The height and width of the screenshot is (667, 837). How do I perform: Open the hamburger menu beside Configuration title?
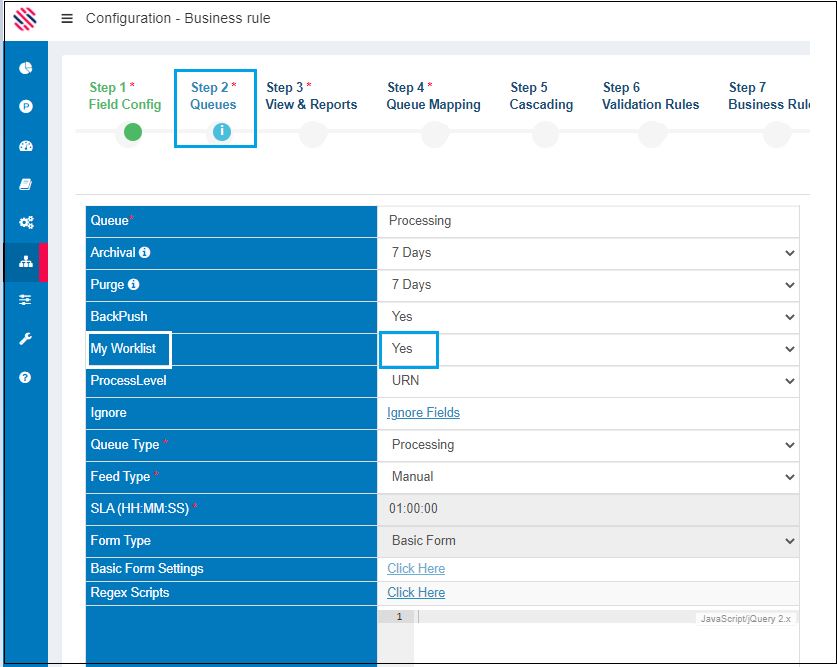click(x=67, y=18)
